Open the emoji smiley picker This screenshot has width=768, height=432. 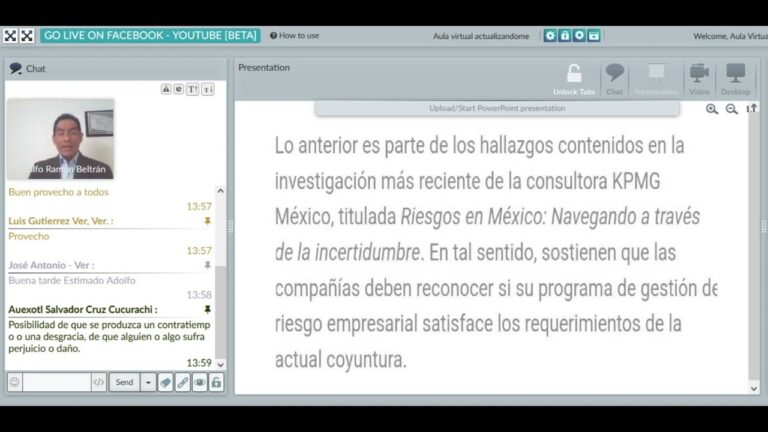tap(15, 382)
